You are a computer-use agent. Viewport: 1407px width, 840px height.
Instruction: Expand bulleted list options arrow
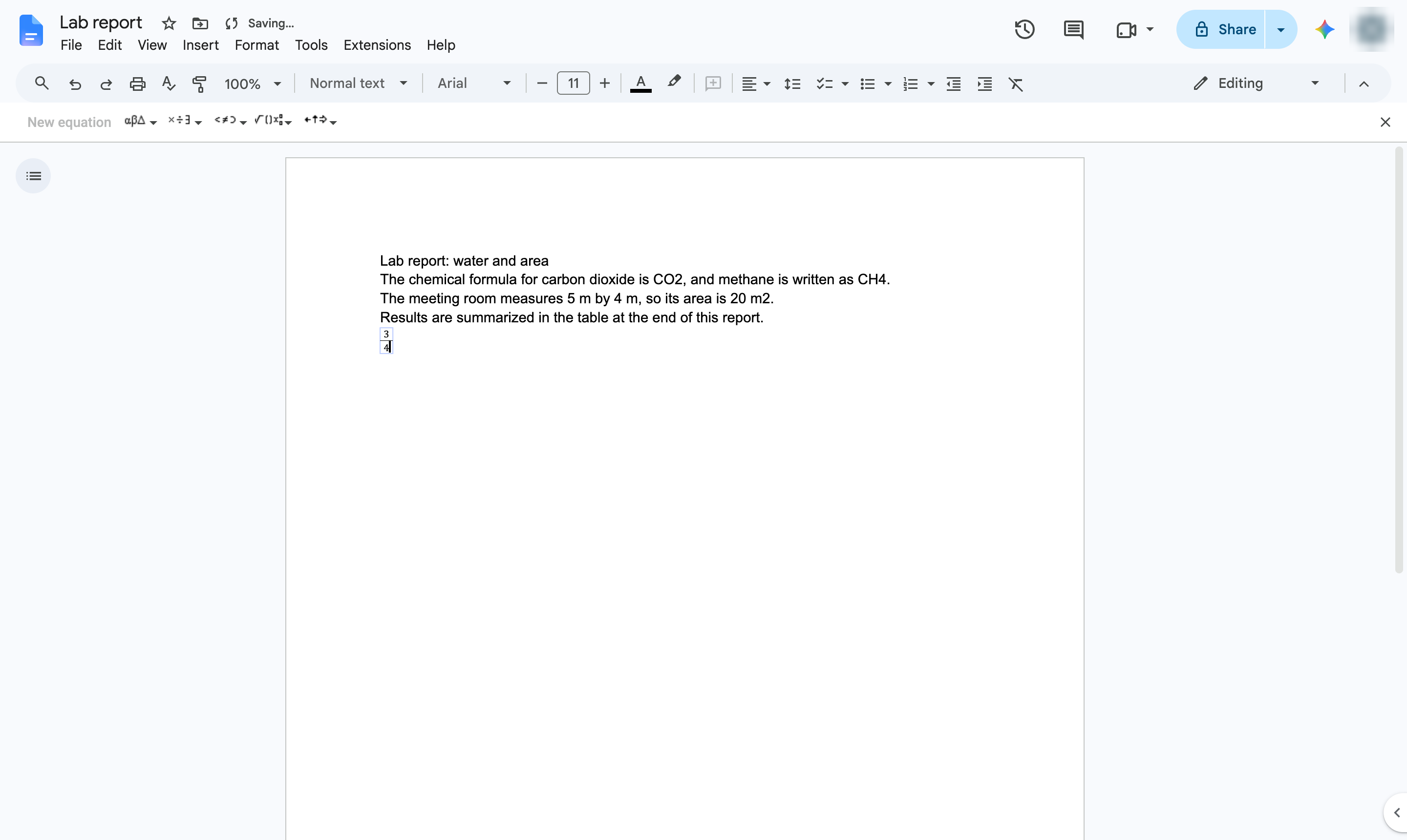click(x=888, y=84)
